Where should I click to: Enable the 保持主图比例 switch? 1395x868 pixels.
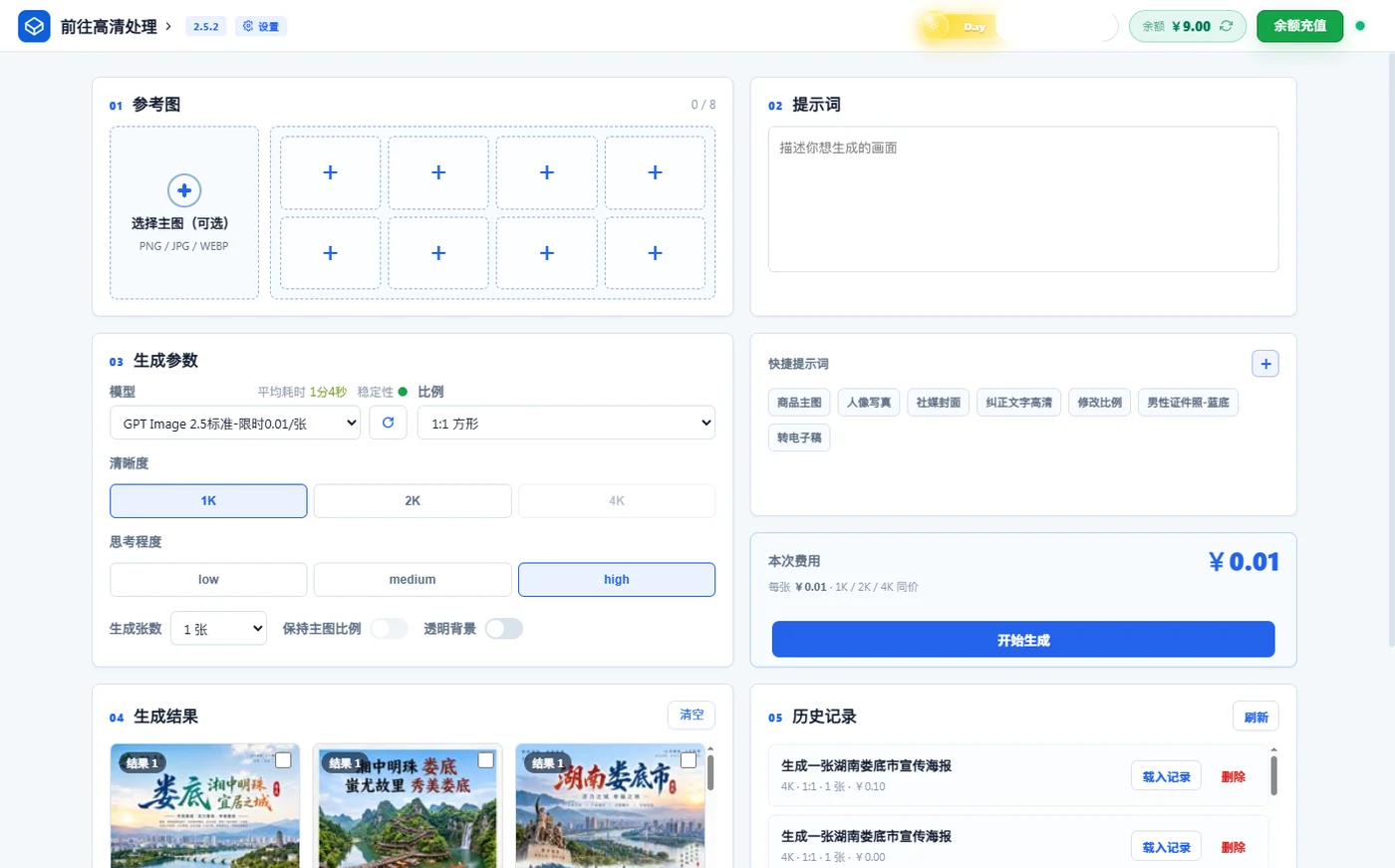pos(389,629)
